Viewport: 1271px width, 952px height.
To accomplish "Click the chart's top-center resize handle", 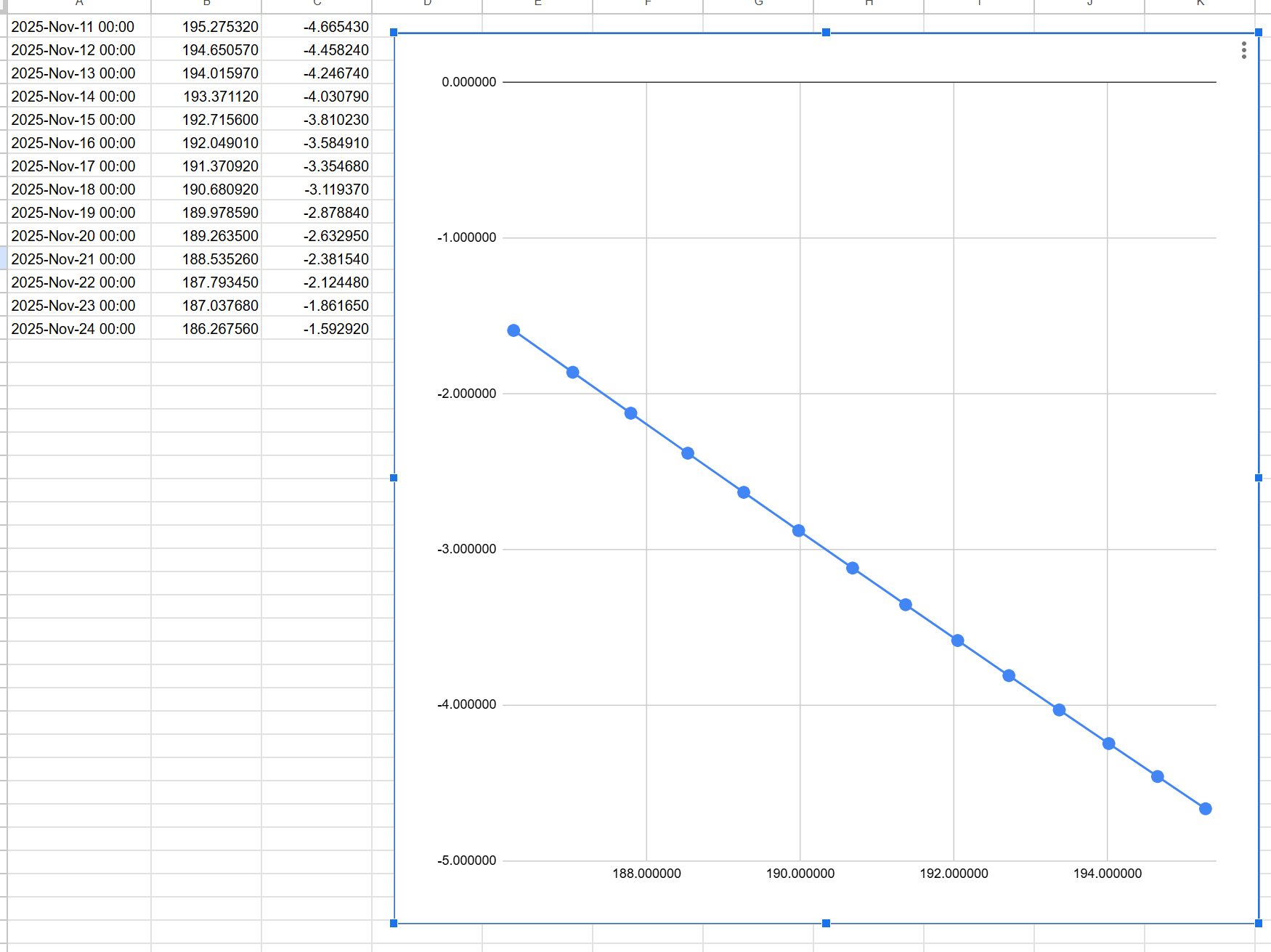I will 826,33.
